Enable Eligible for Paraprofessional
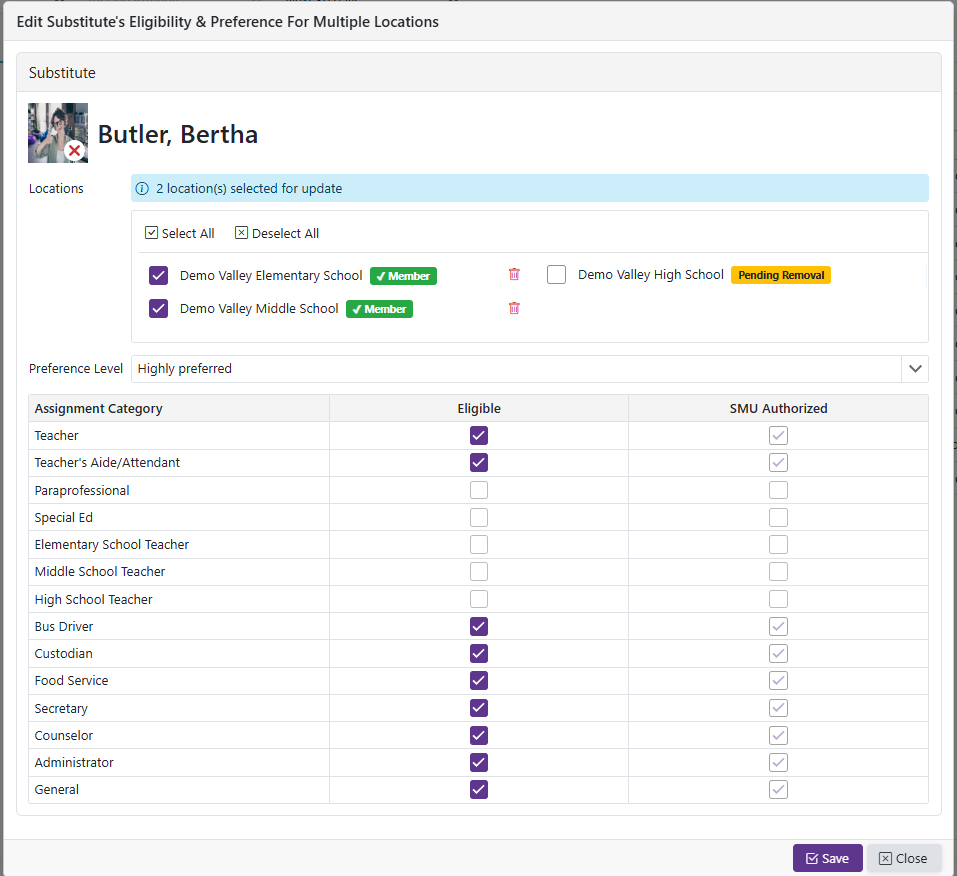The height and width of the screenshot is (876, 957). [479, 490]
